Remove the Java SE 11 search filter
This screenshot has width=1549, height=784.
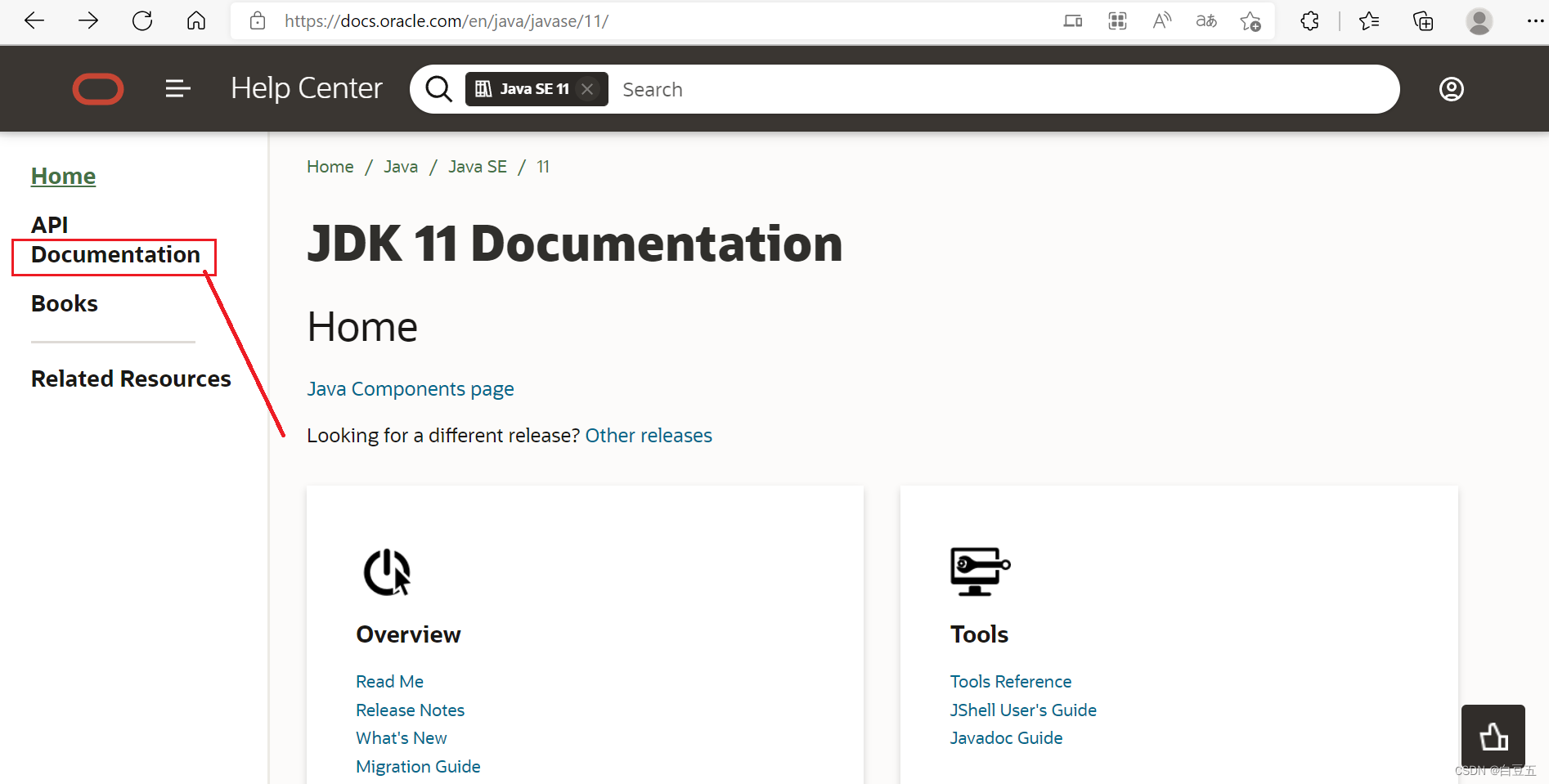coord(587,89)
